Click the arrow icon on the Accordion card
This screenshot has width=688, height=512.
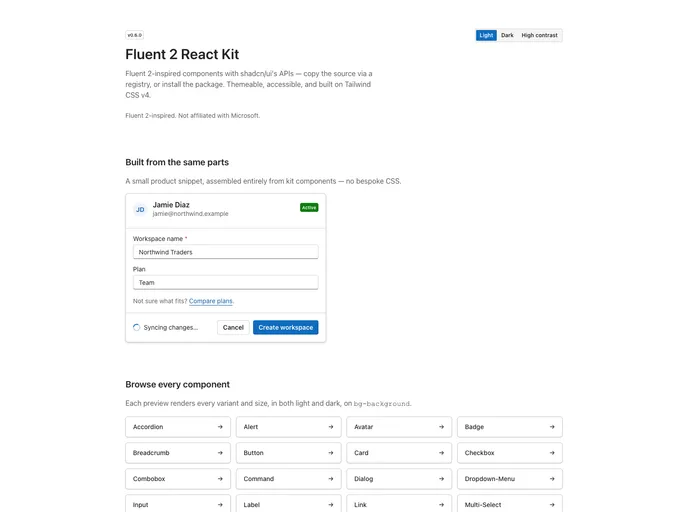(x=220, y=427)
